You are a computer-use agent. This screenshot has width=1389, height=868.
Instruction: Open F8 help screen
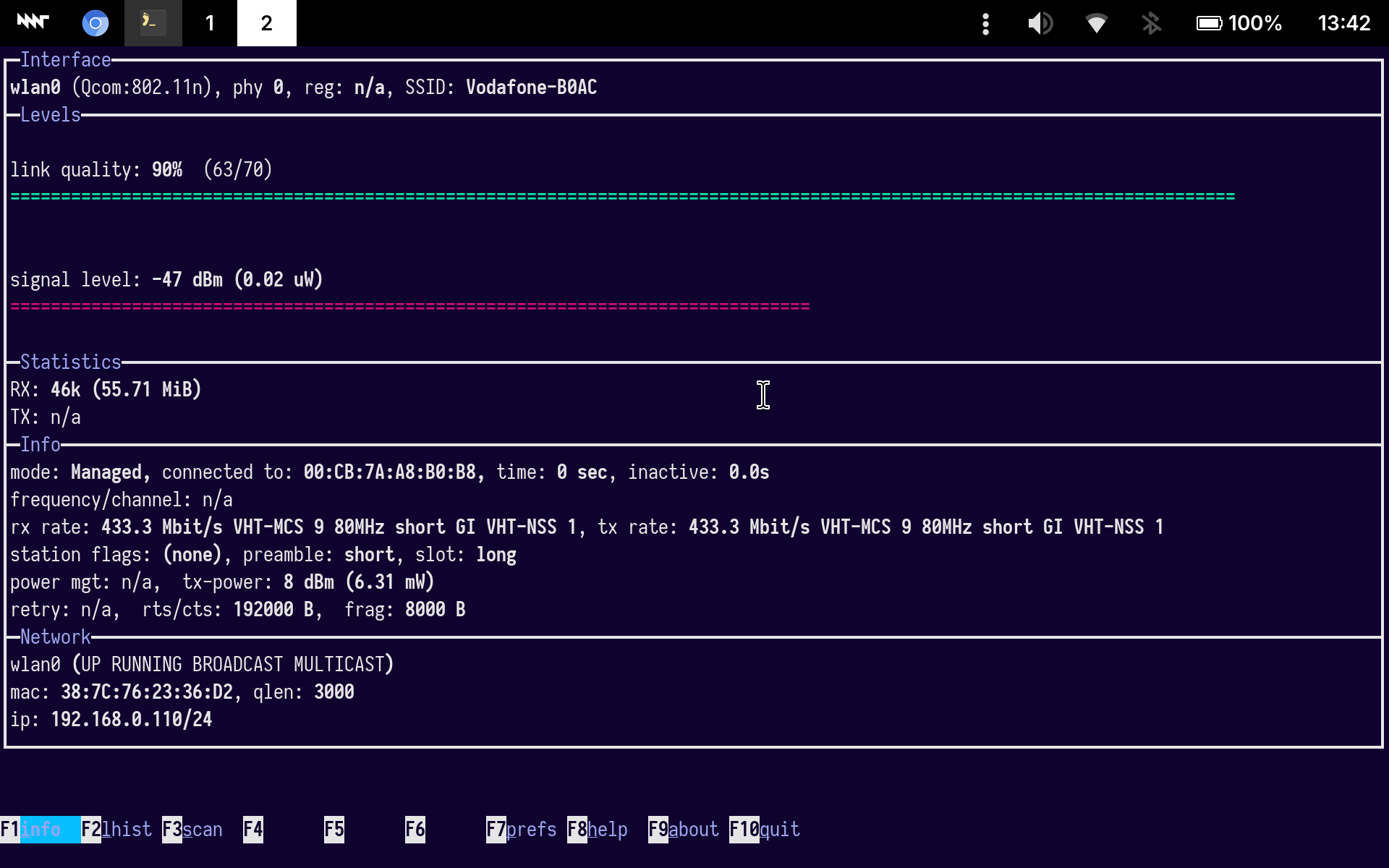(x=598, y=829)
